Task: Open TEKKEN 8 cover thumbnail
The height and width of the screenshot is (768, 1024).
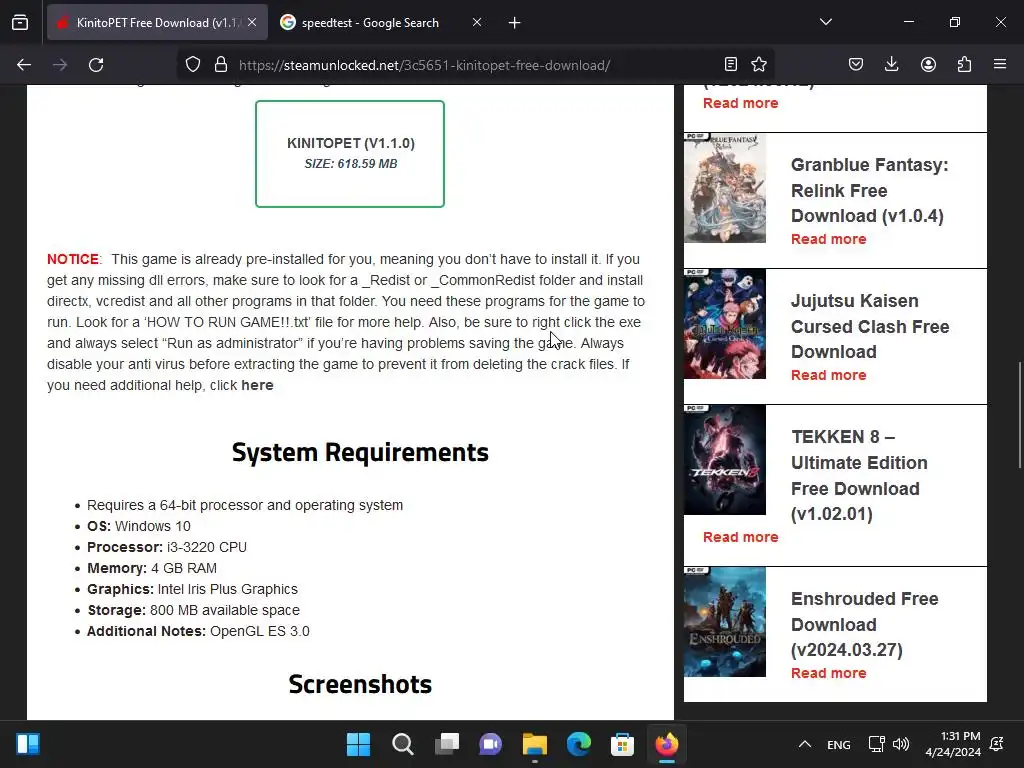Action: (x=725, y=460)
